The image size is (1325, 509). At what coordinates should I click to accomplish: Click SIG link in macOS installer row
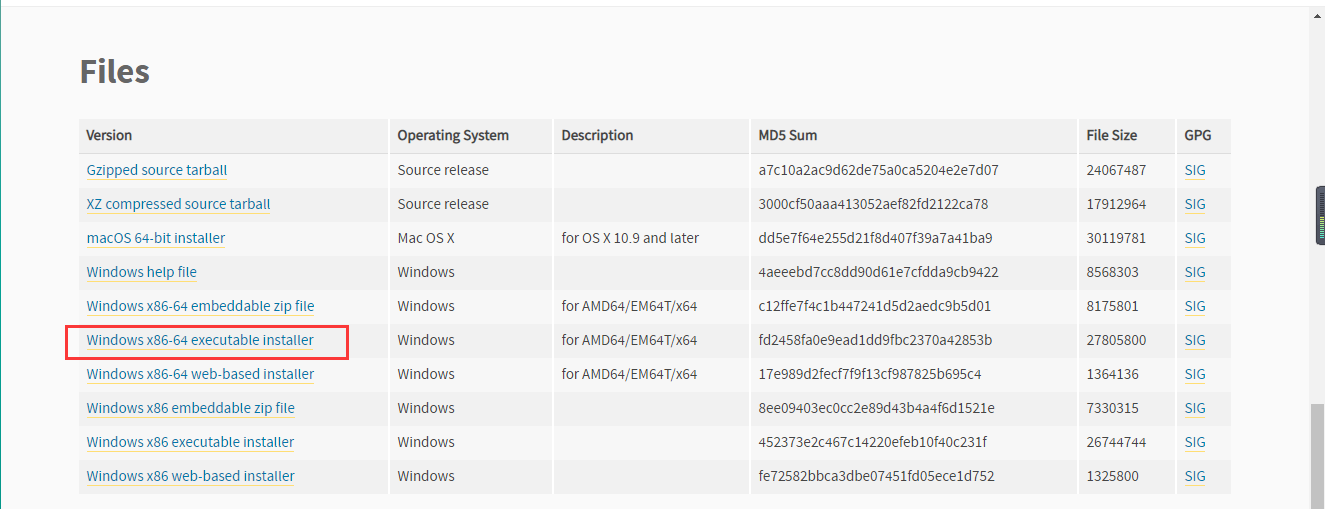click(x=1195, y=238)
